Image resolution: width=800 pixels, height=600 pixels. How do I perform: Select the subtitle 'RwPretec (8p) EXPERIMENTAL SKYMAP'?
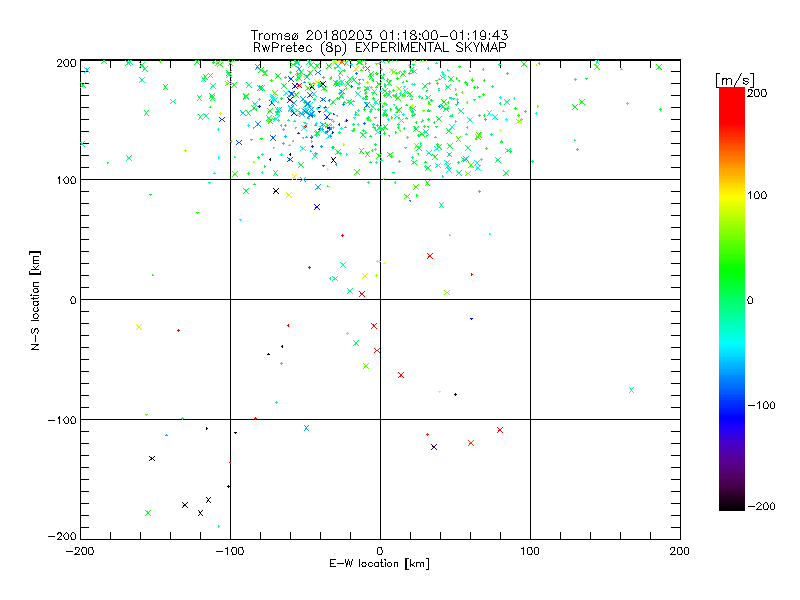(380, 48)
